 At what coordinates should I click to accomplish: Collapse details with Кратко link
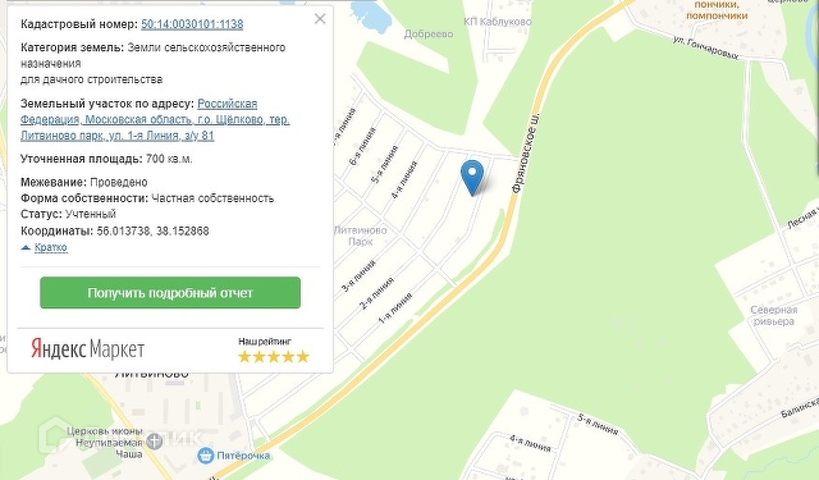pos(51,247)
